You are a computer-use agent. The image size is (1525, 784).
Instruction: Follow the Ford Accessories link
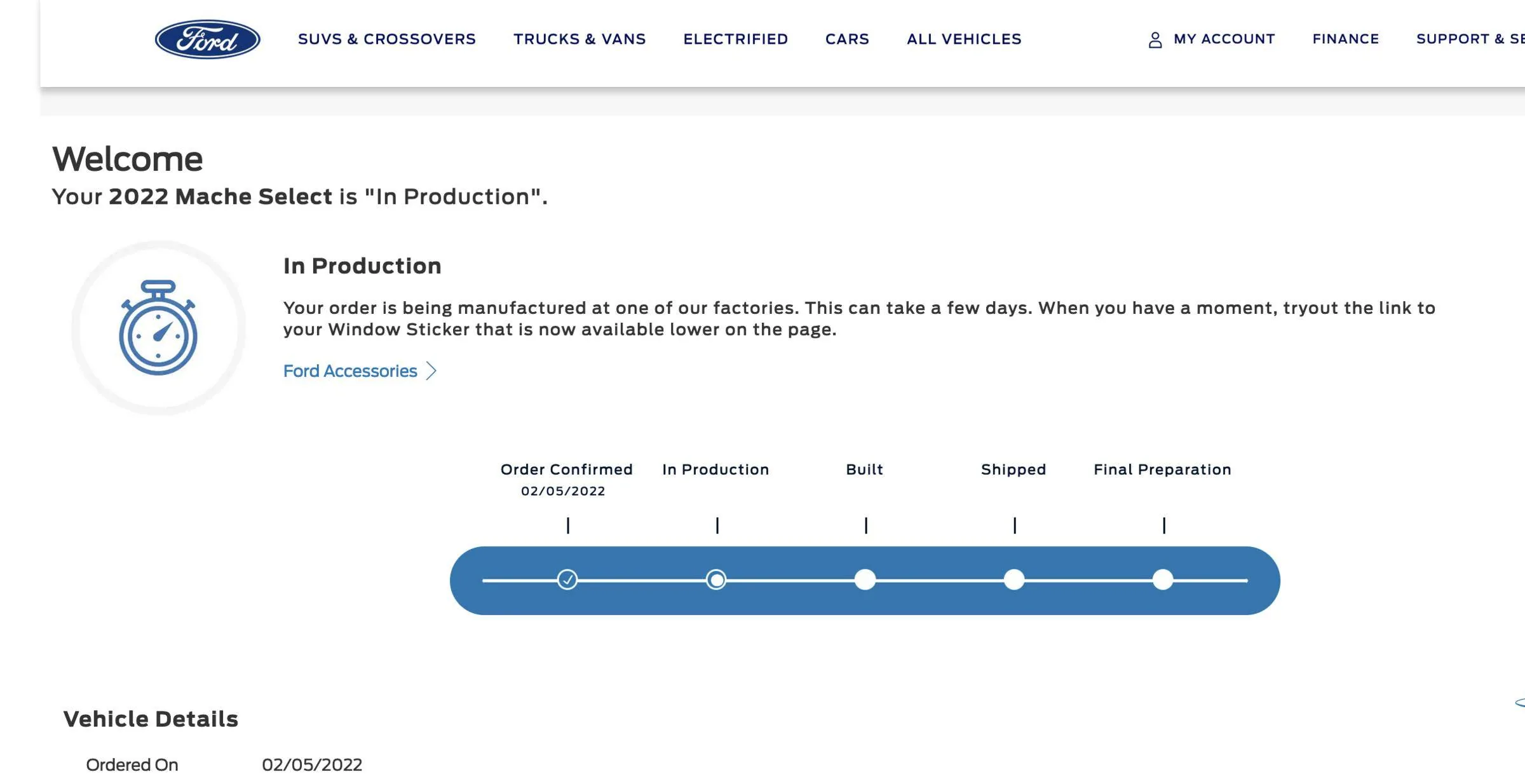click(x=350, y=371)
